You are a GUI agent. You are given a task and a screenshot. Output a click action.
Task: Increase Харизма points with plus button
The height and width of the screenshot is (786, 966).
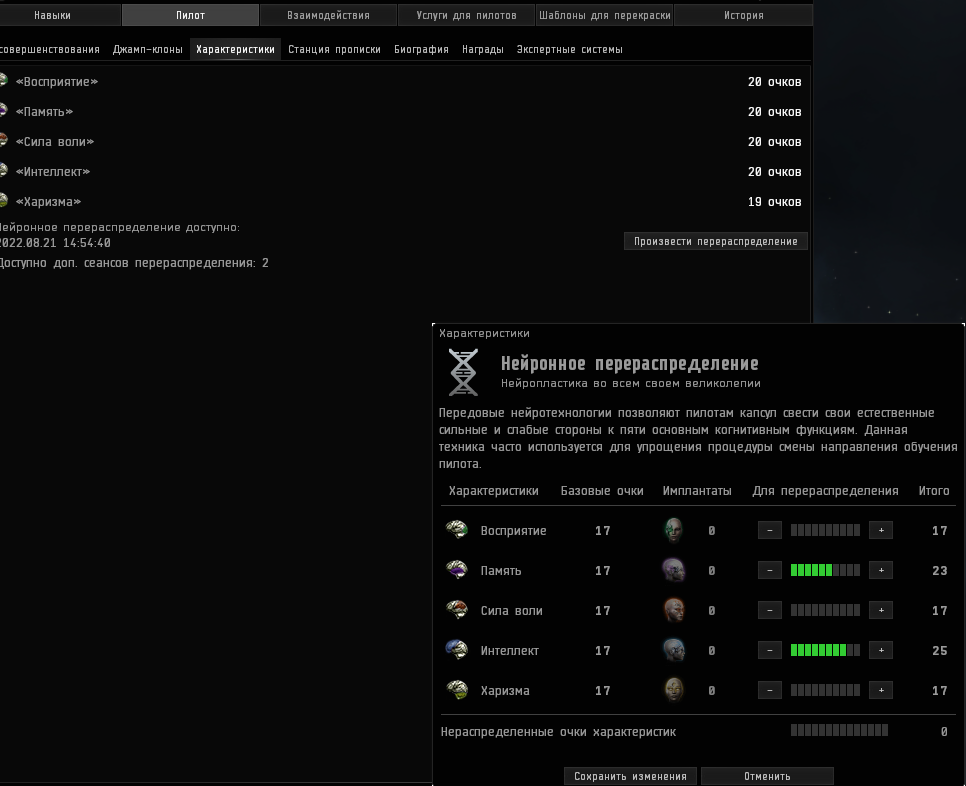pos(881,691)
